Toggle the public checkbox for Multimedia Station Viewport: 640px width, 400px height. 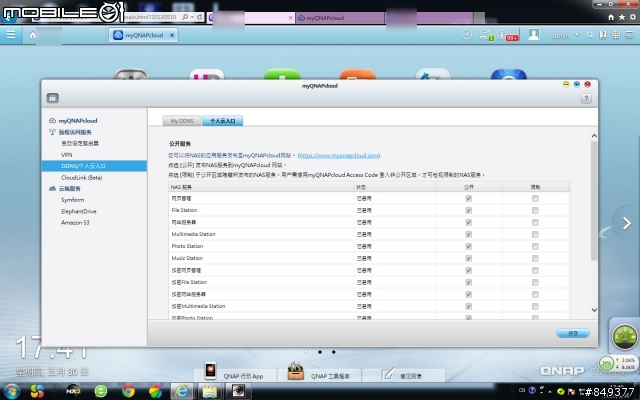click(469, 234)
